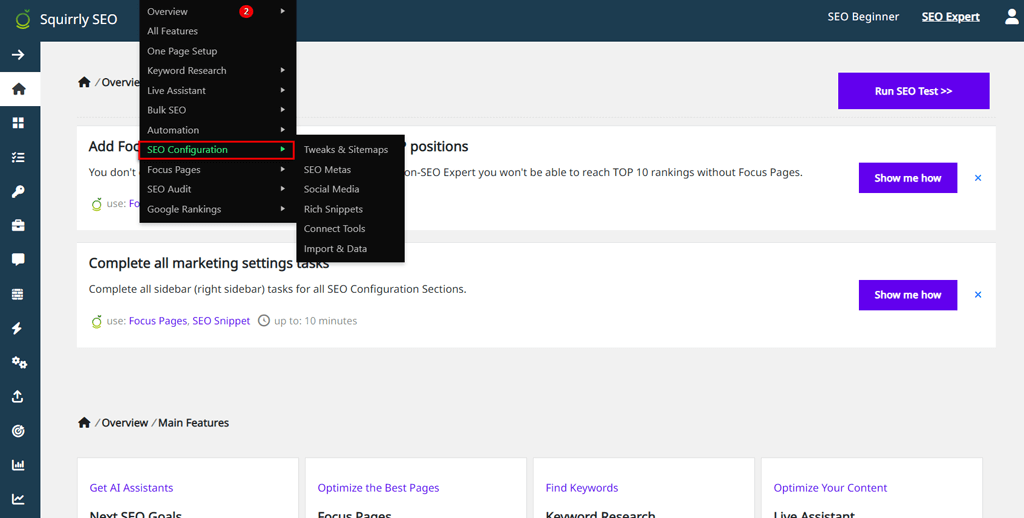
Task: Click the home icon in the top breadcrumb
Action: (84, 82)
